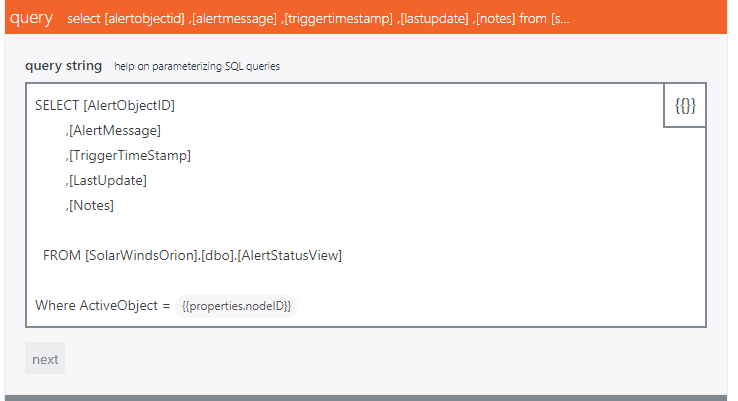The width and height of the screenshot is (738, 401).
Task: Click blank line between Notes and FROM
Action: pos(300,230)
